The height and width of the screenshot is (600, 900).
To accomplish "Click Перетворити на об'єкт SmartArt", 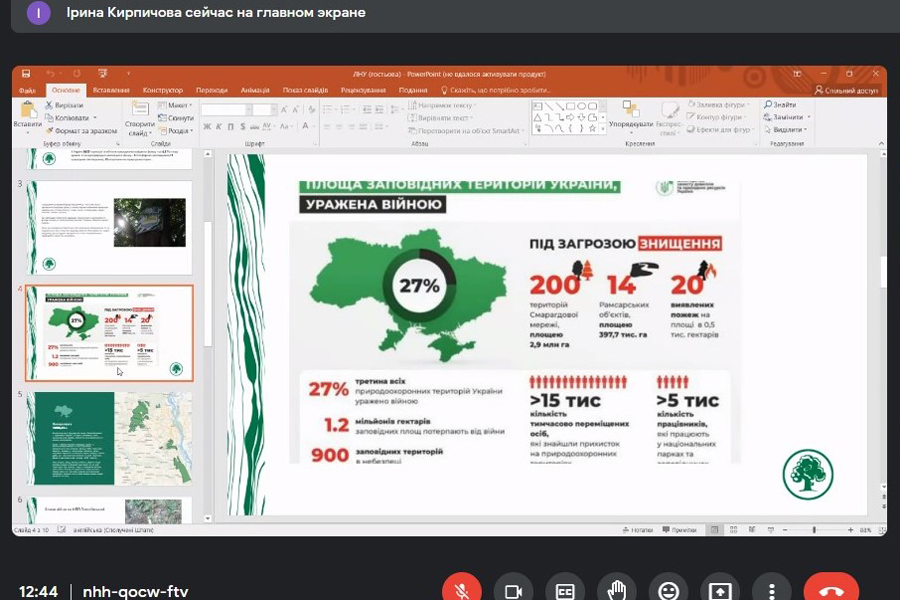I will coord(465,131).
